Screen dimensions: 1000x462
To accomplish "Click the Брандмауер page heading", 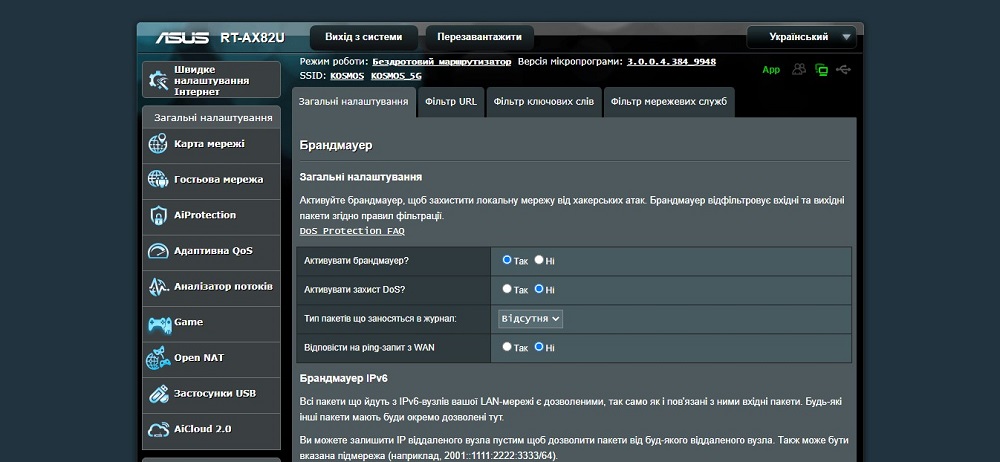I will (336, 145).
